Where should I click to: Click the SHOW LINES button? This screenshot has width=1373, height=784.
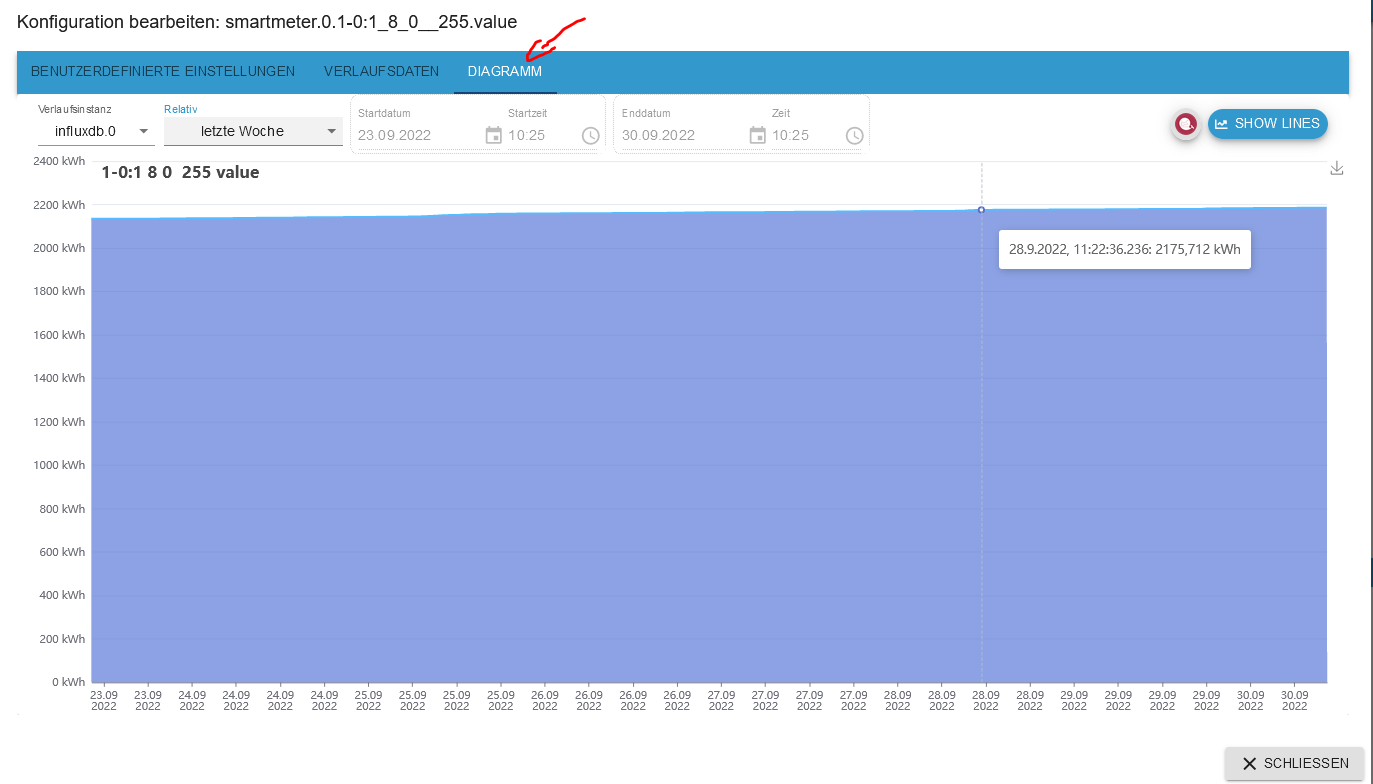pos(1268,124)
